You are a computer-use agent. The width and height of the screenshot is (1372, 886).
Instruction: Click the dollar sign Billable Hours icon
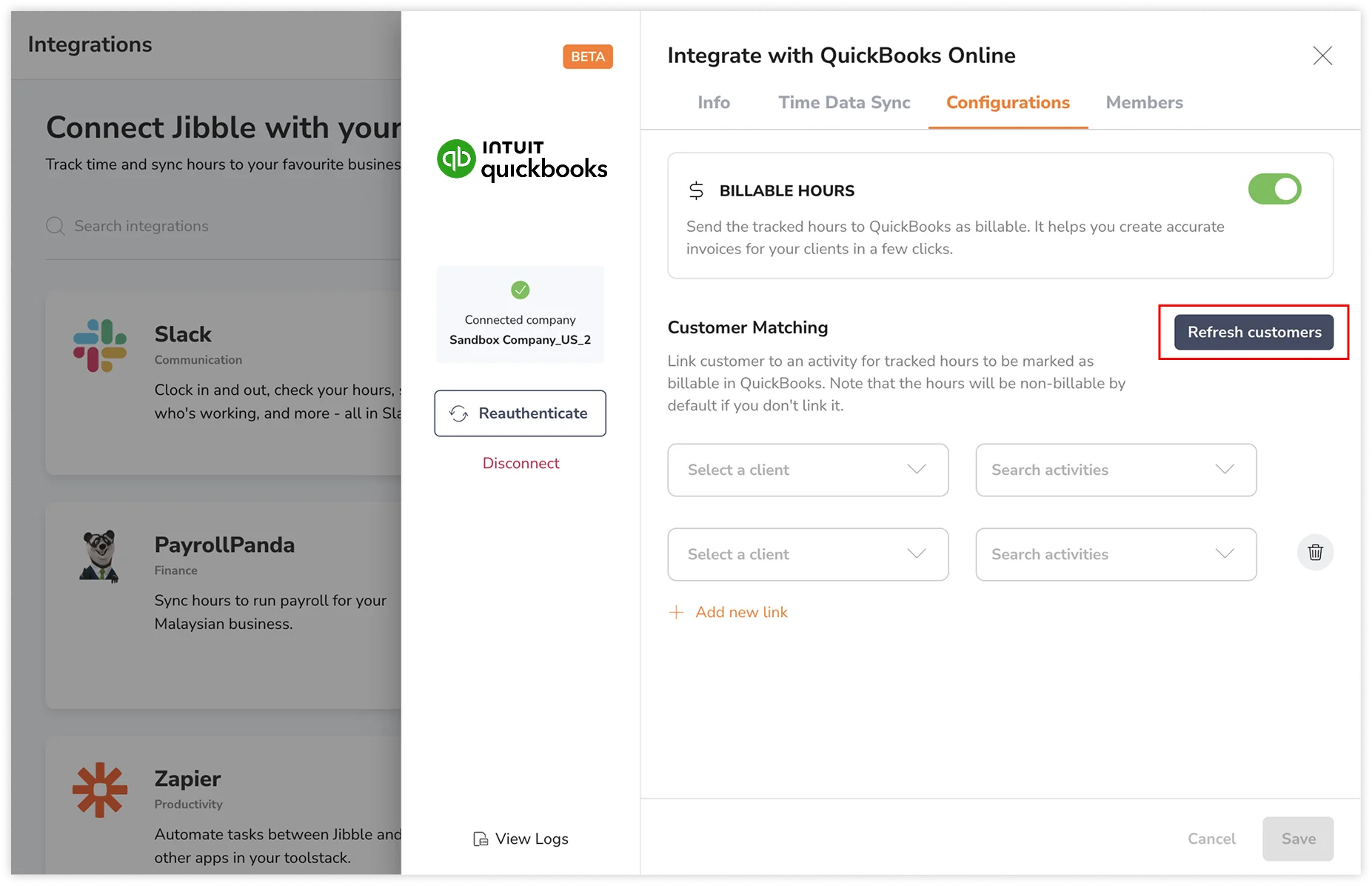point(696,190)
